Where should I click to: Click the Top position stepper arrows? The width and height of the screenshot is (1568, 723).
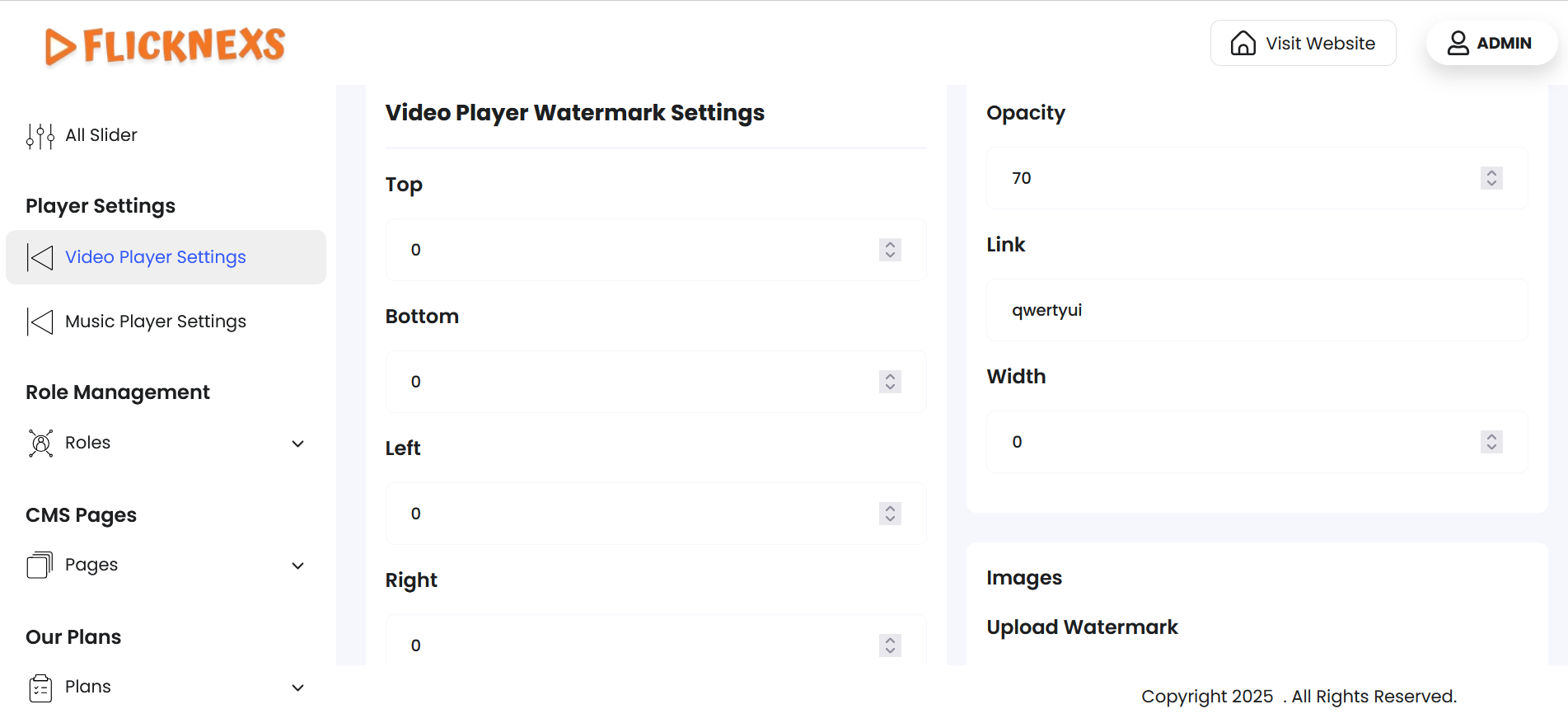click(x=890, y=250)
